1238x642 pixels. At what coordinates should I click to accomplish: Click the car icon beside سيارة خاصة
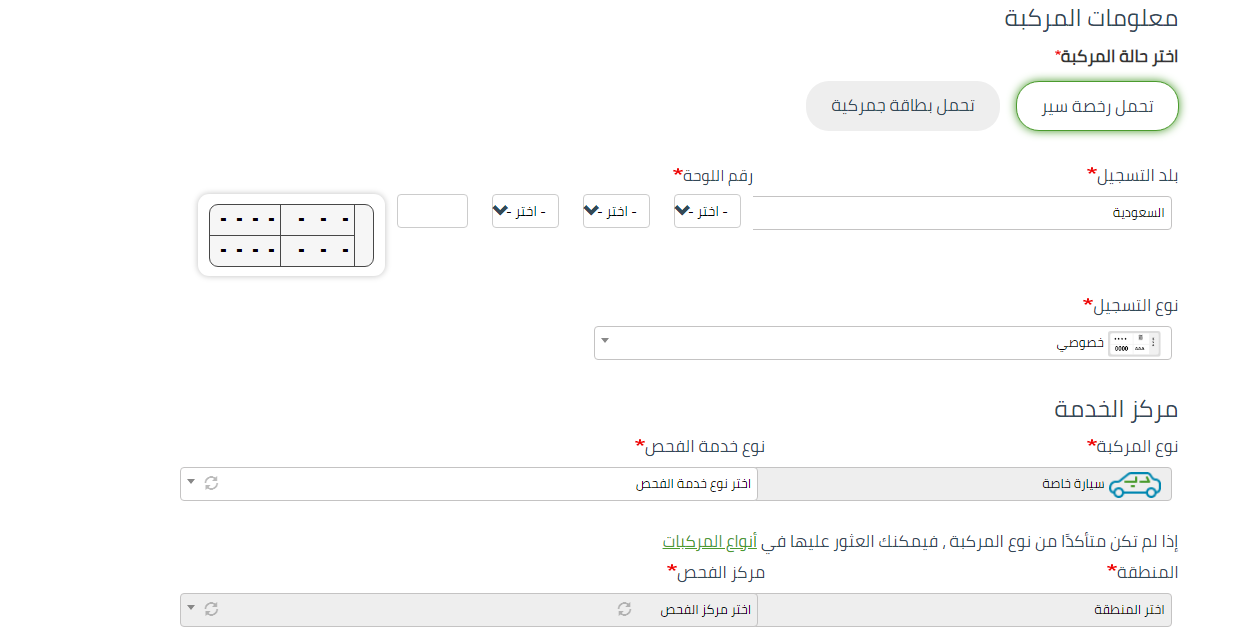(1134, 485)
